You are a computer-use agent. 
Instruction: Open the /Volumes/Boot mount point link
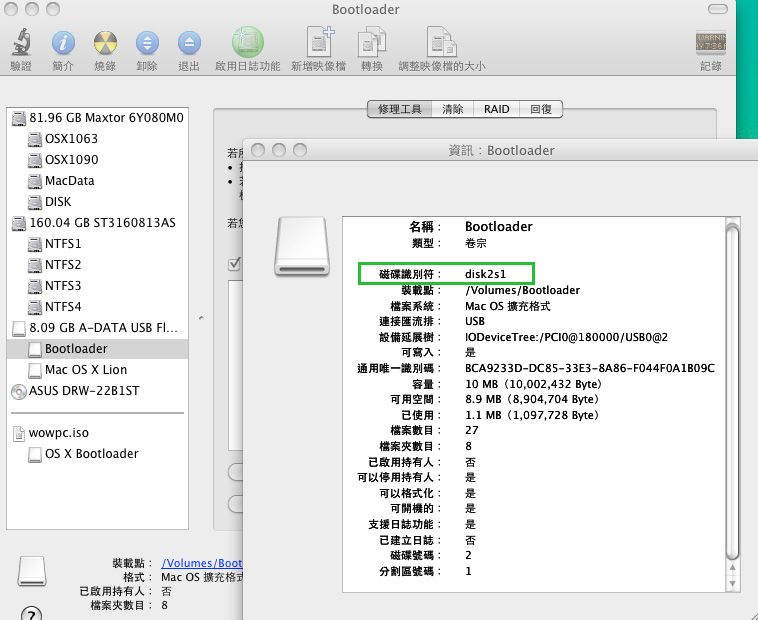[x=202, y=563]
